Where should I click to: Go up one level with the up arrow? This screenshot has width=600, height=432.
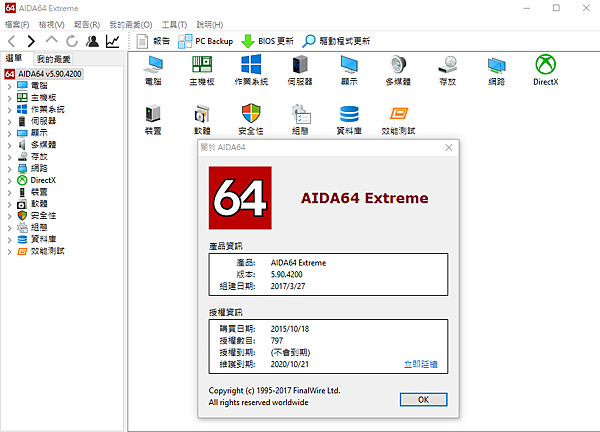(52, 40)
